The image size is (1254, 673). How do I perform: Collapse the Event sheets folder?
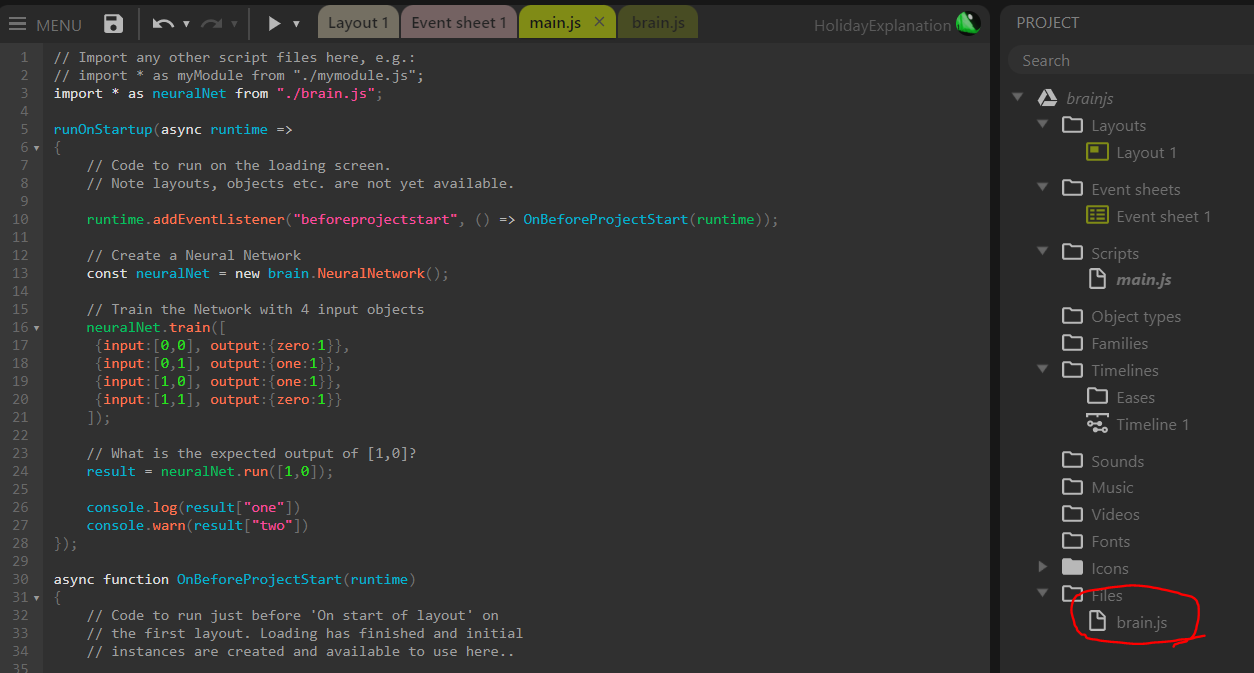(1043, 189)
